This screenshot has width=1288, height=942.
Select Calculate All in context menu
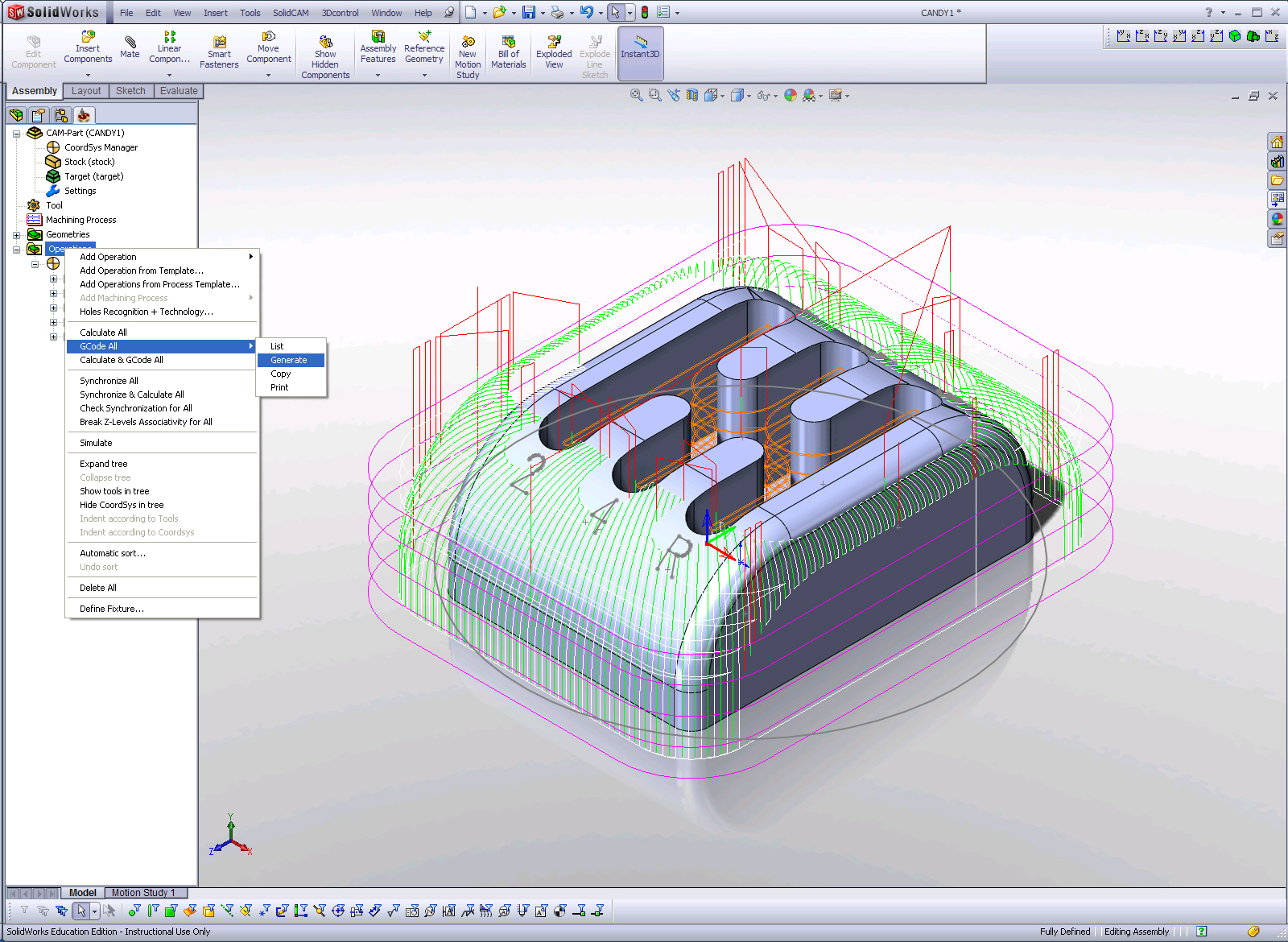[162, 333]
